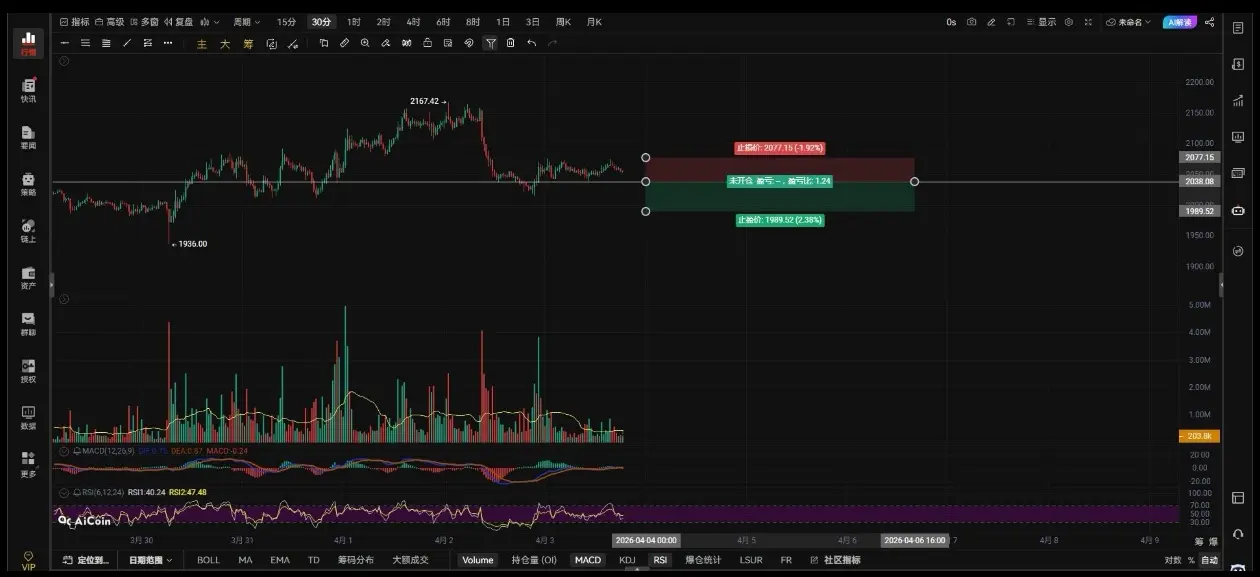
Task: Open the 链上 on-chain sidebar icon
Action: click(28, 231)
